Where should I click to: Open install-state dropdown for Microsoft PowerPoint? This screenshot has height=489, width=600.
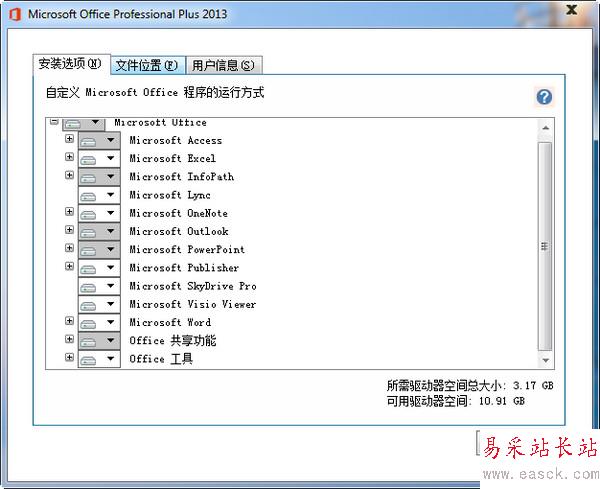pyautogui.click(x=99, y=249)
